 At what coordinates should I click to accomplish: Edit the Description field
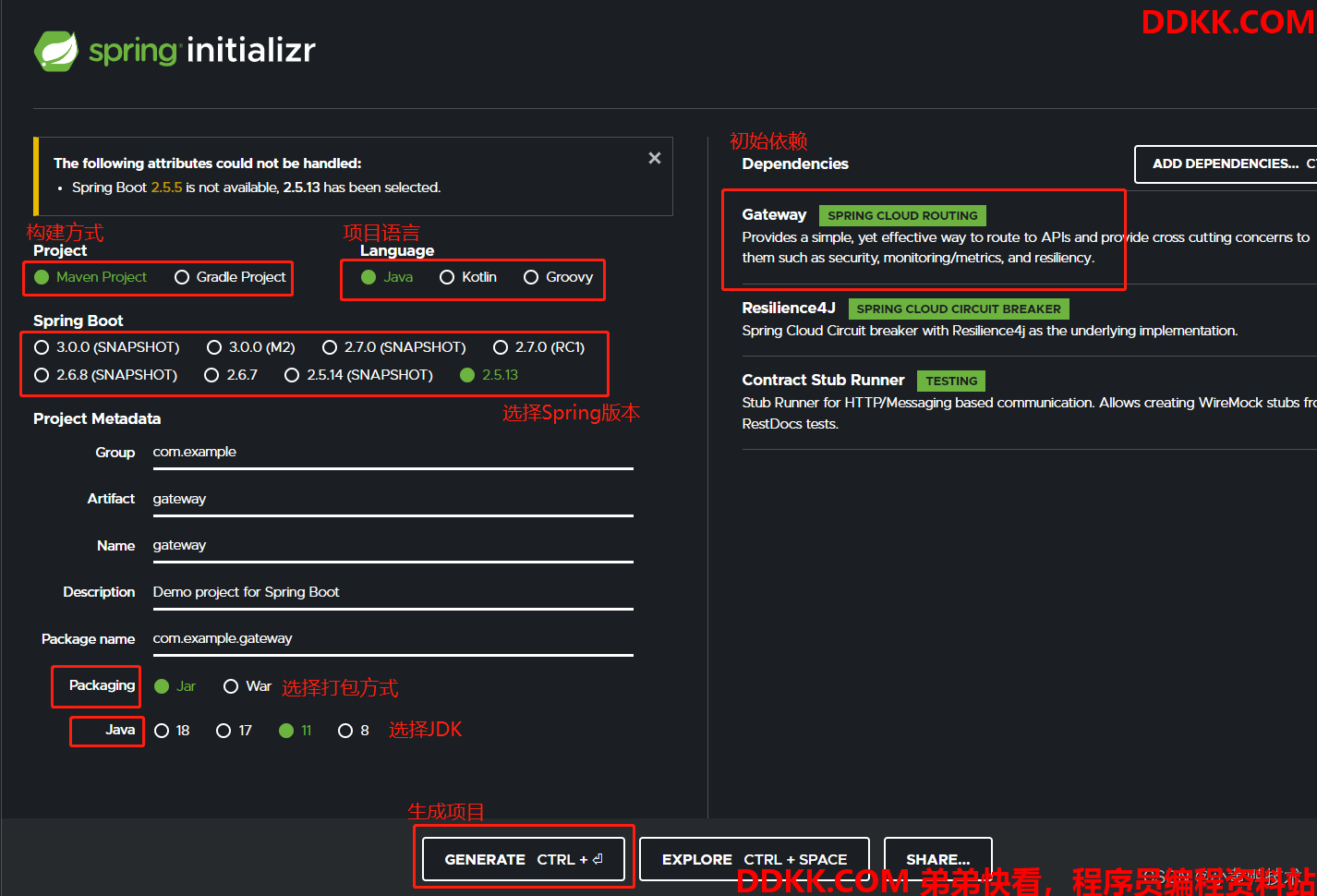(393, 592)
